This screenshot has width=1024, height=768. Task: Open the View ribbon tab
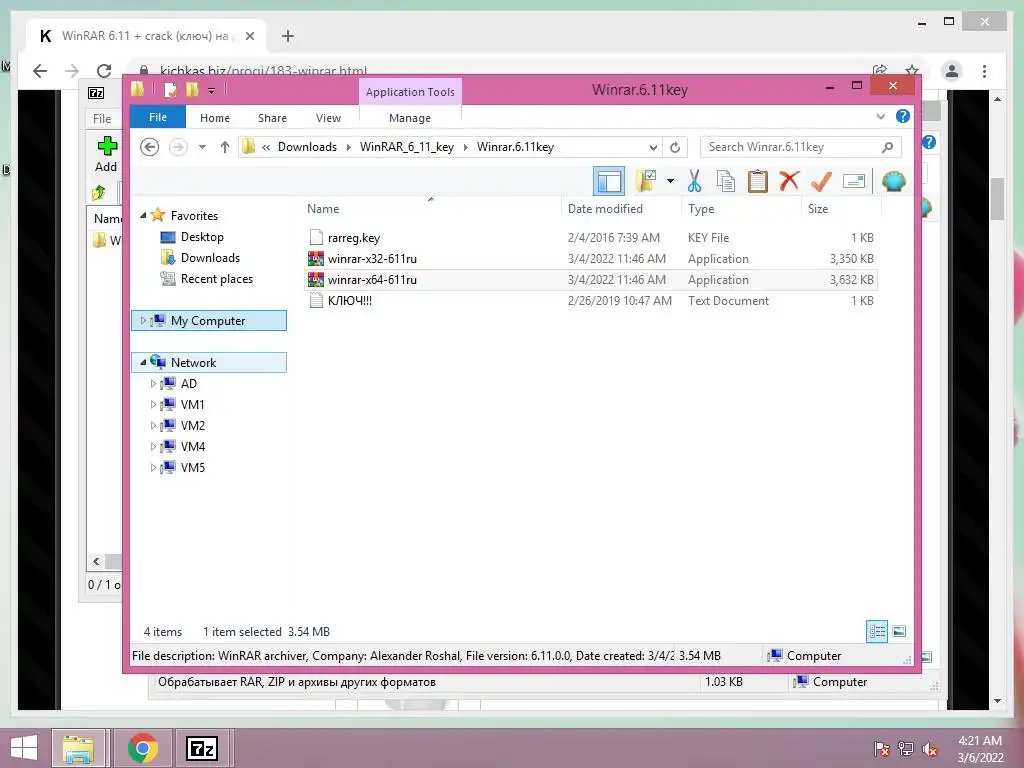328,118
